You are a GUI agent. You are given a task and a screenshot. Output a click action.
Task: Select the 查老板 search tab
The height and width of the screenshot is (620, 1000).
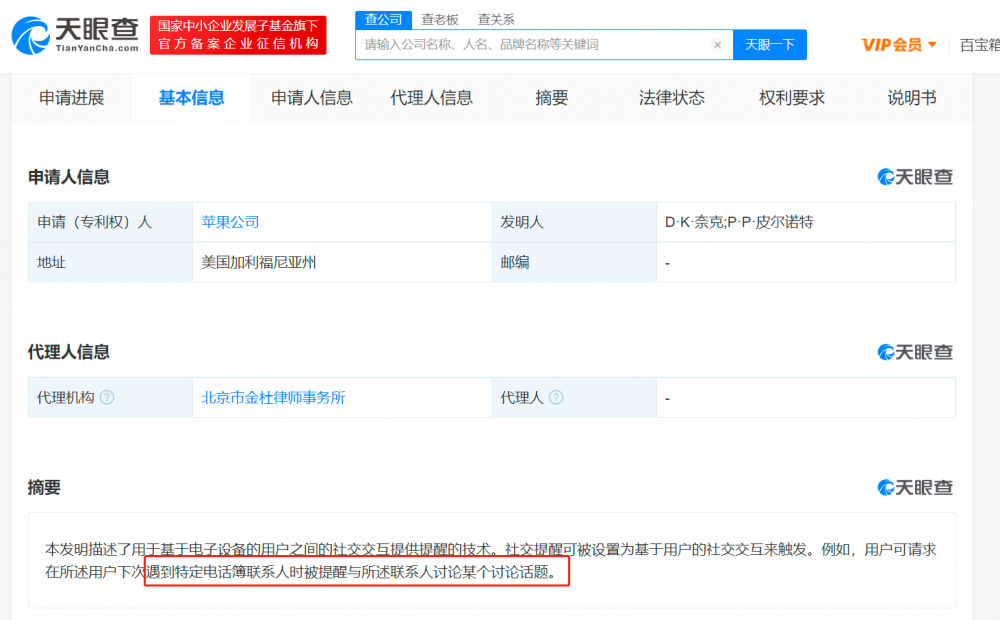click(x=440, y=20)
